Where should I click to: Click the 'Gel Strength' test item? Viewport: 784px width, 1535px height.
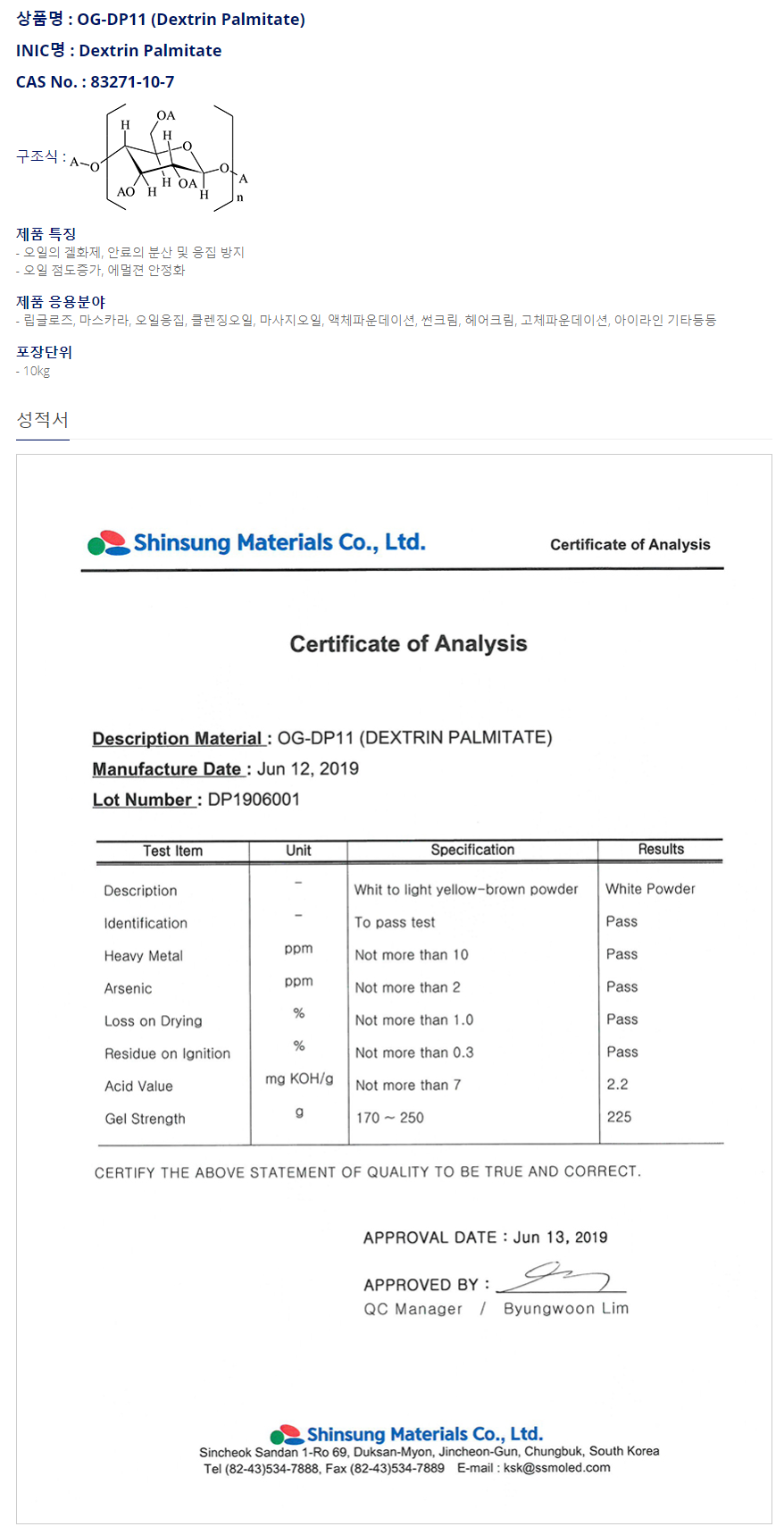(x=145, y=1119)
